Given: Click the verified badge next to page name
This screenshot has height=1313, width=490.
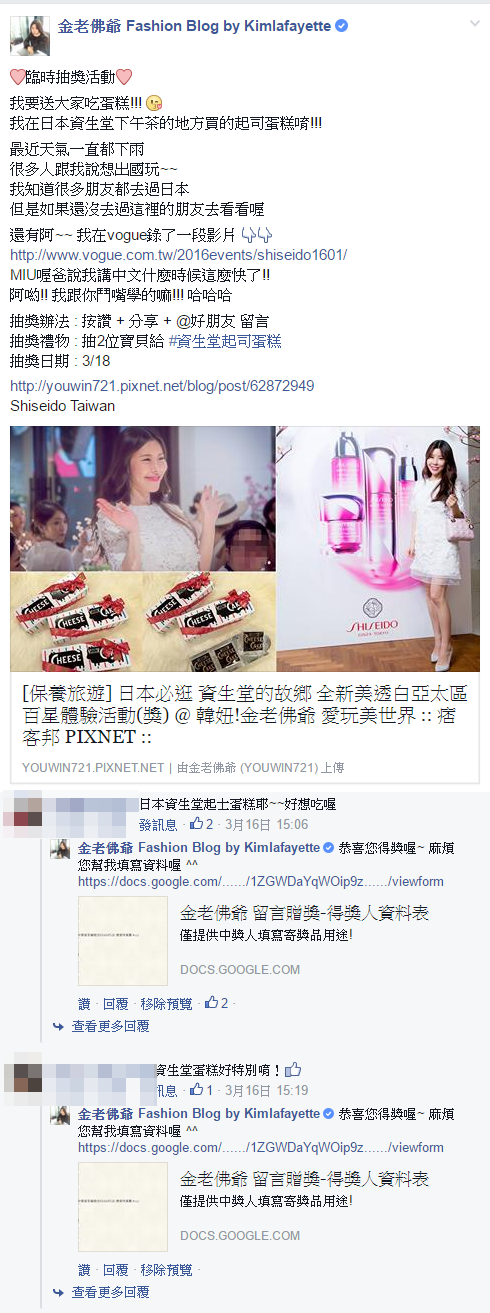Looking at the screenshot, I should [x=342, y=26].
